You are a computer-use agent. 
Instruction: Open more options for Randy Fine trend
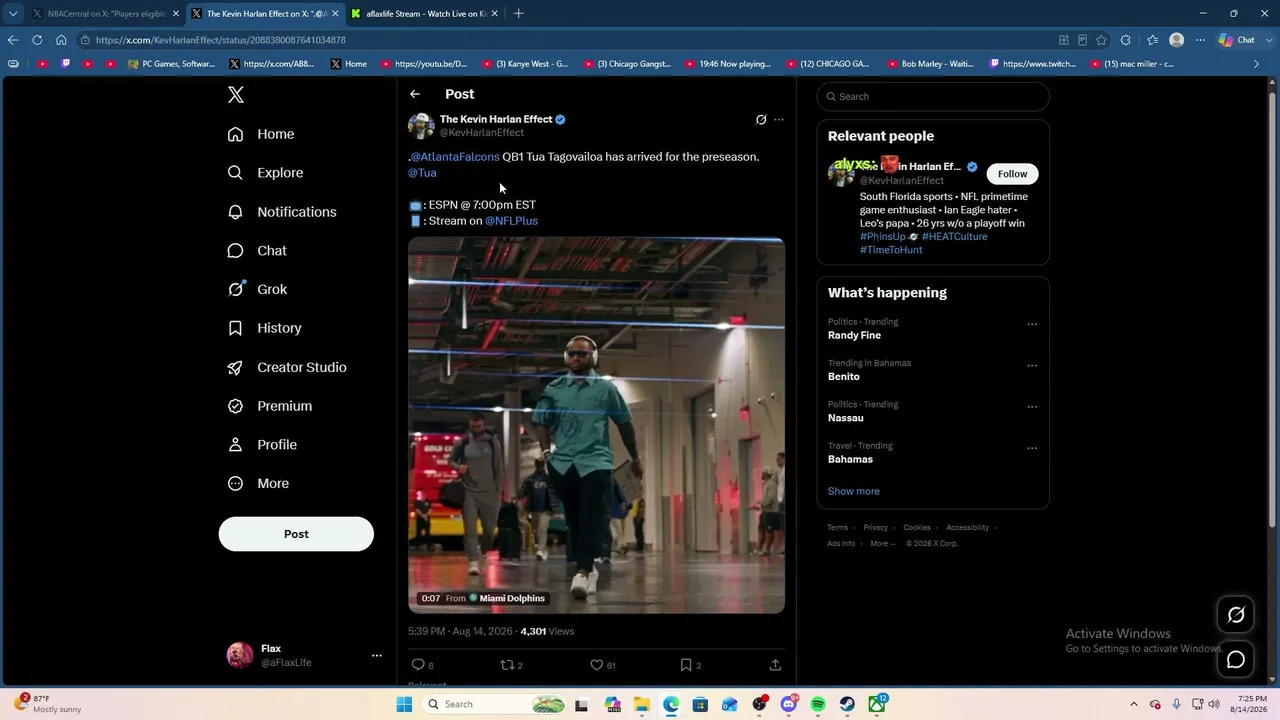point(1032,324)
